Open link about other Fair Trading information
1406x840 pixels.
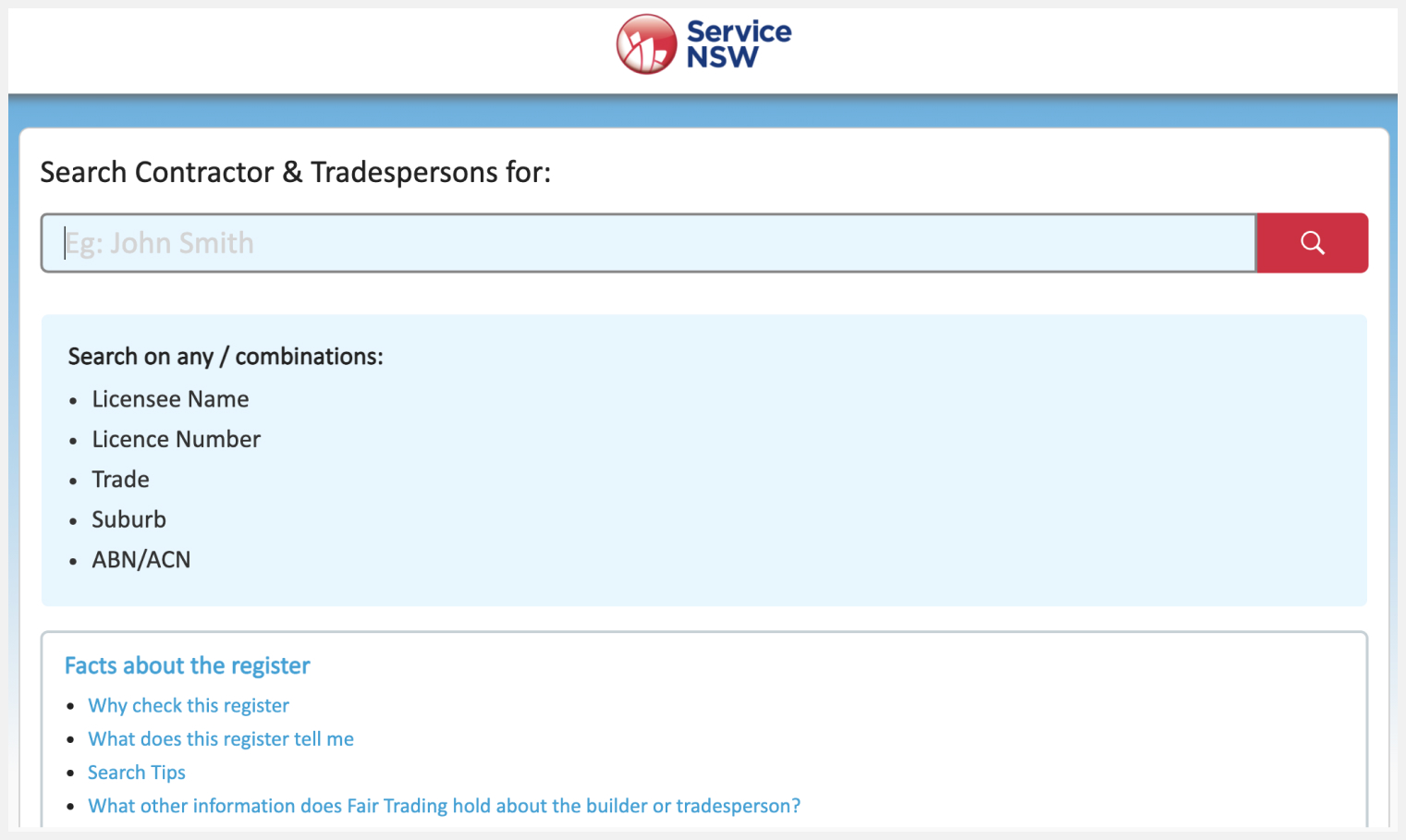point(445,806)
